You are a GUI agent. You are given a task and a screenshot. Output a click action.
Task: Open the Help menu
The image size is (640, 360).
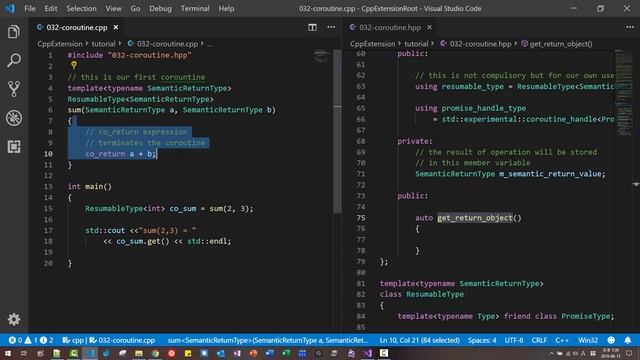click(226, 9)
